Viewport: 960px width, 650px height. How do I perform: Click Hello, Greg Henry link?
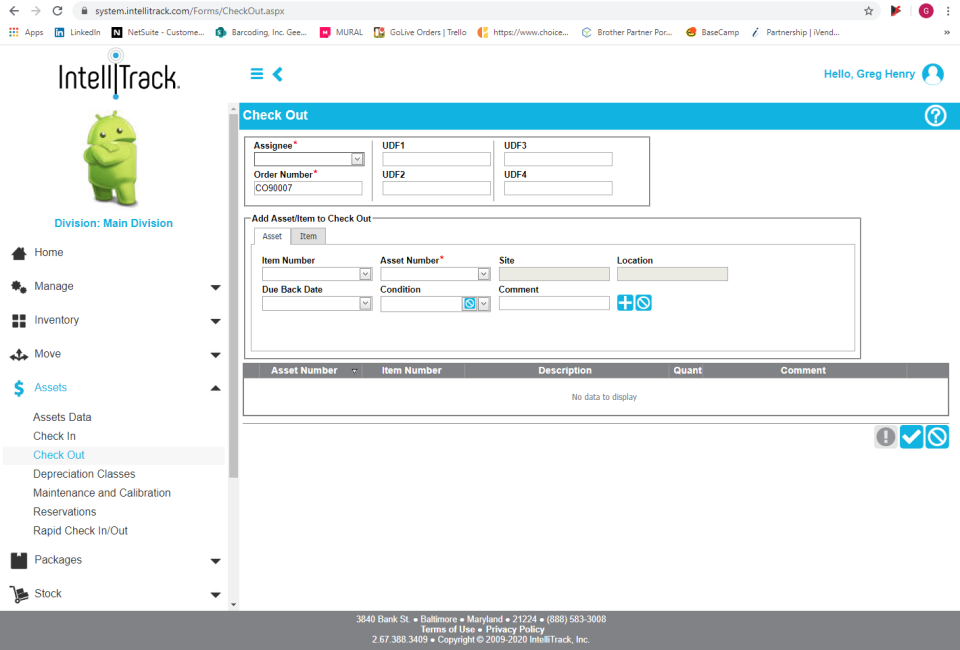pos(869,74)
